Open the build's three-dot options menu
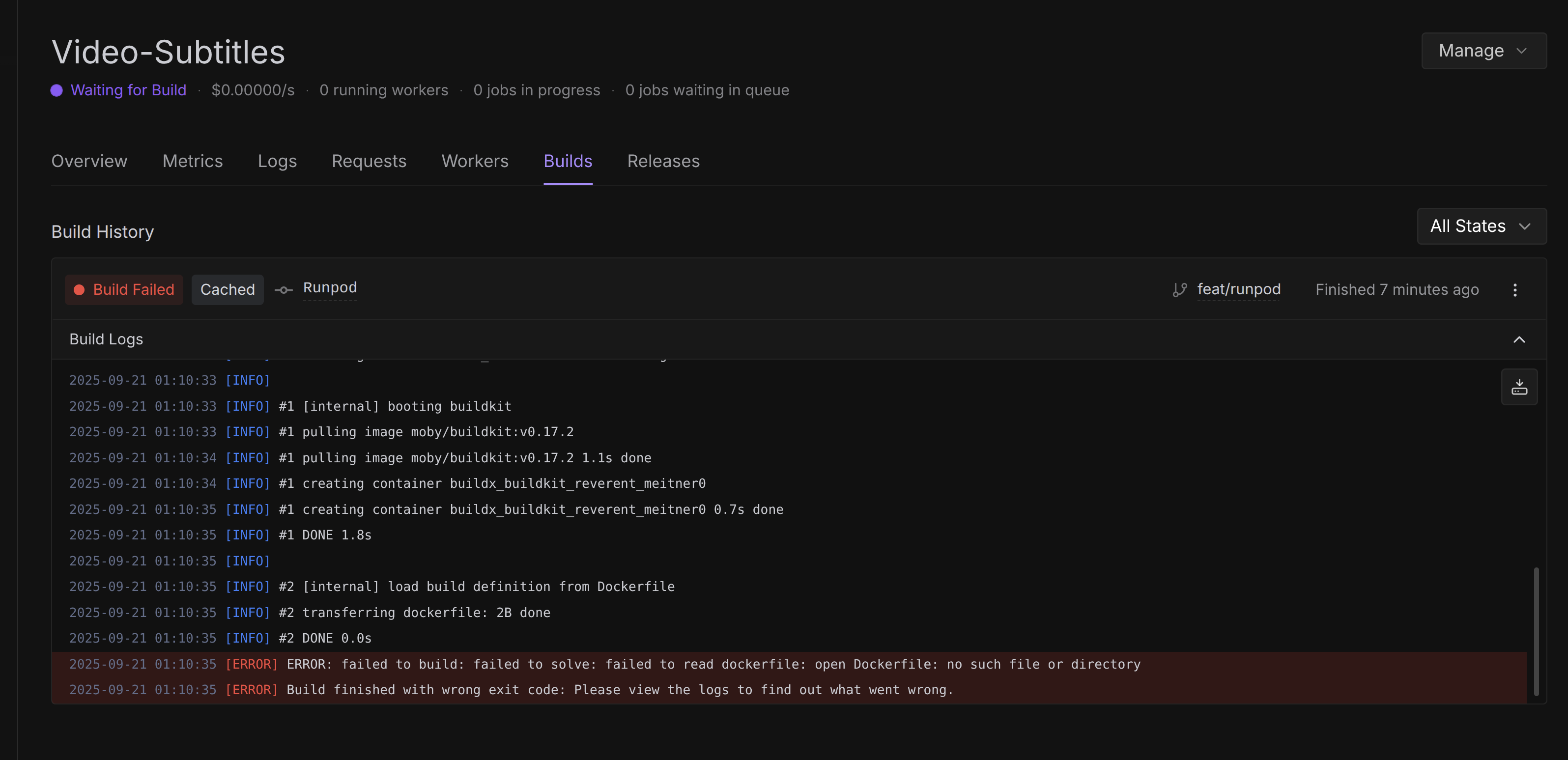Screen dimensions: 1568x760 coord(1514,290)
